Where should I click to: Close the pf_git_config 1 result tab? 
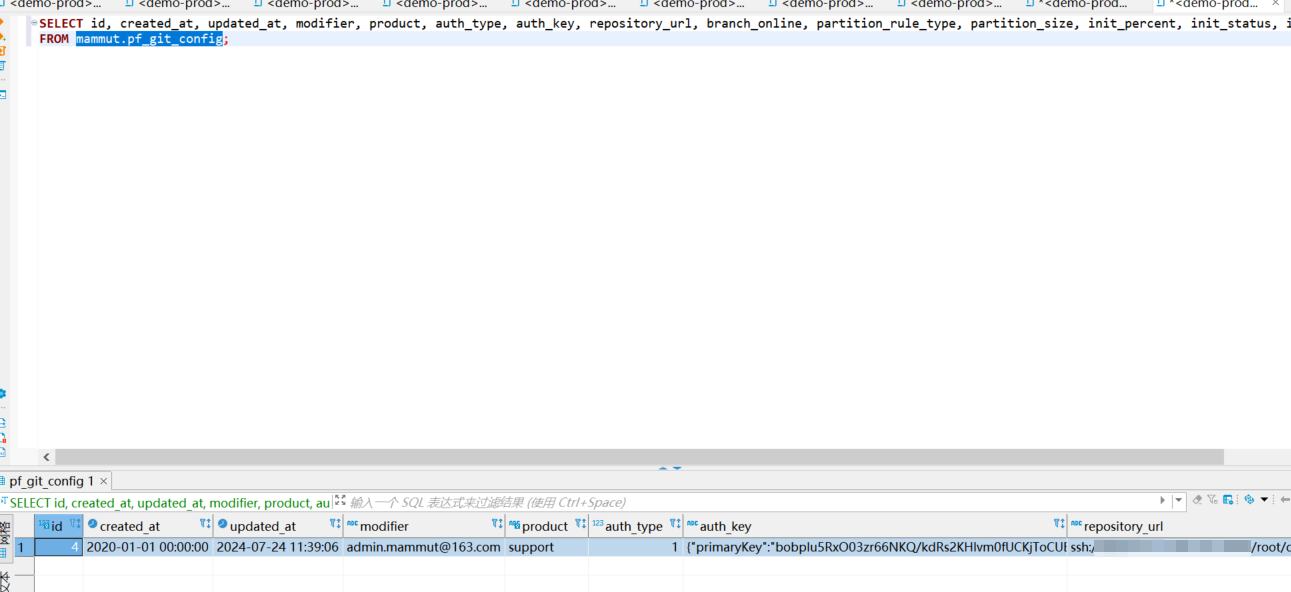pyautogui.click(x=103, y=482)
